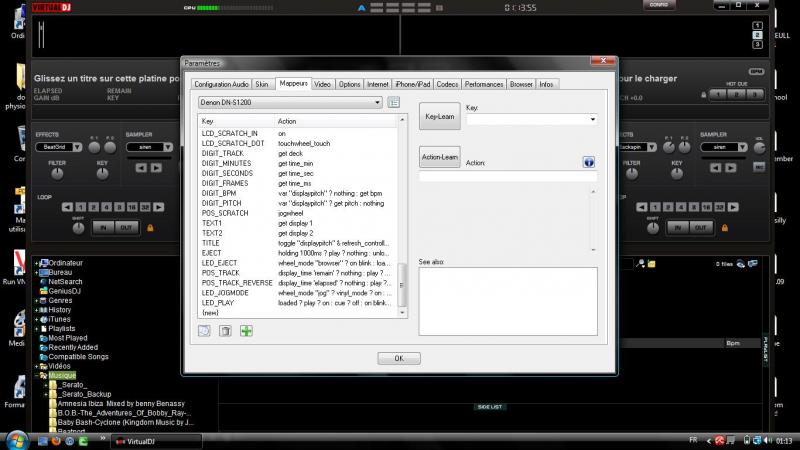Screen dimensions: 800x450
Task: Open the Options tab
Action: coord(349,84)
